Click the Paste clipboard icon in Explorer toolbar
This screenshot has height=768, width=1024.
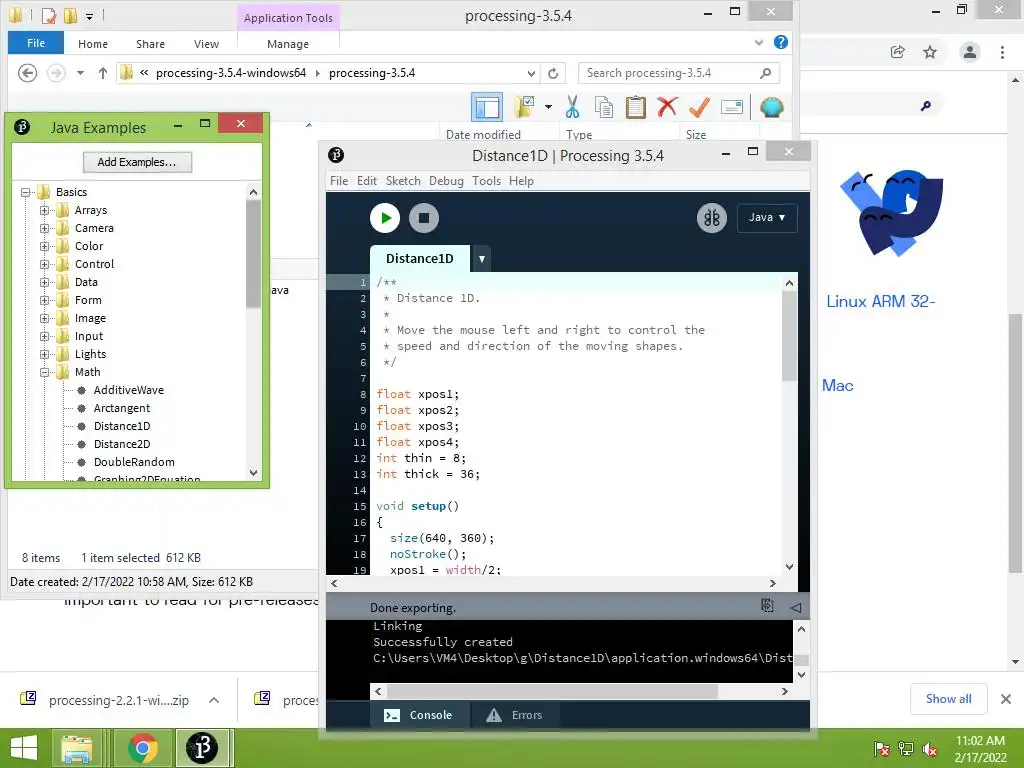[635, 107]
